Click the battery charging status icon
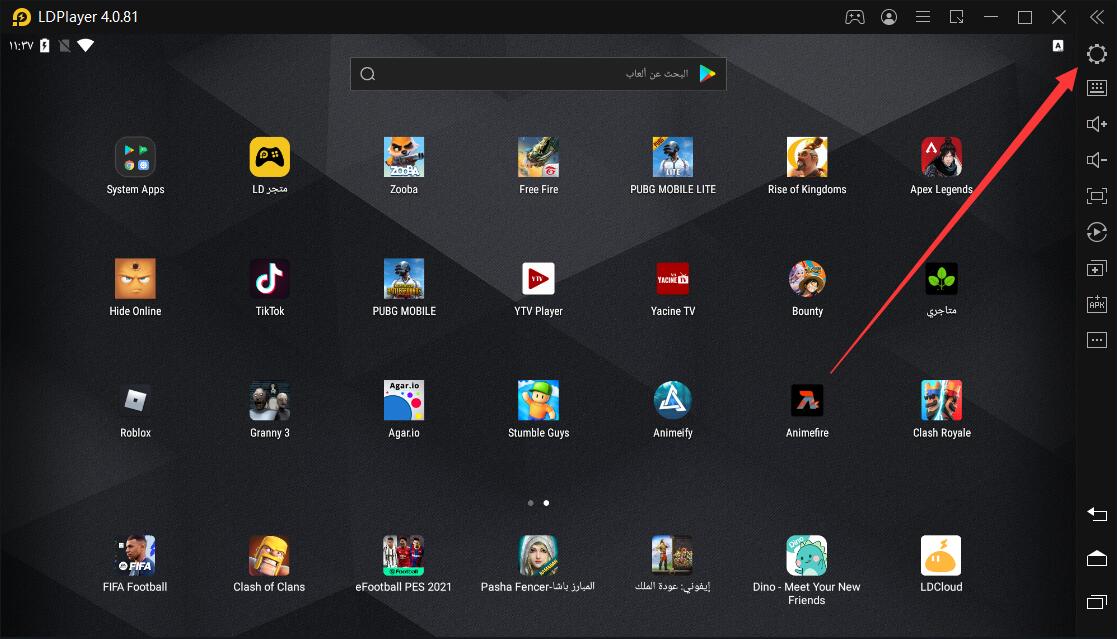The width and height of the screenshot is (1117, 639). pos(44,46)
